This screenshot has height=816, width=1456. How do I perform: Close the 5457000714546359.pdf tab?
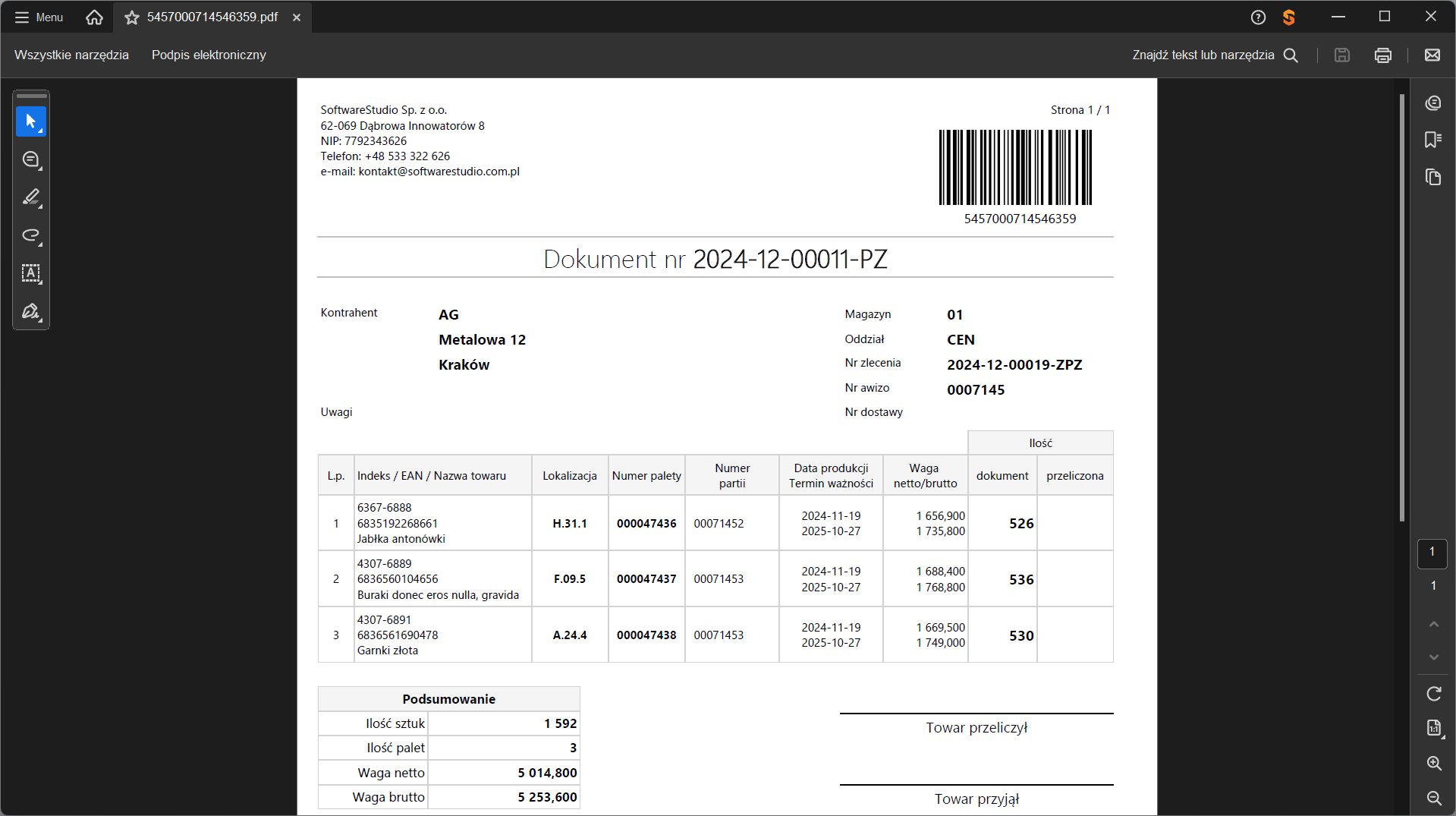297,17
